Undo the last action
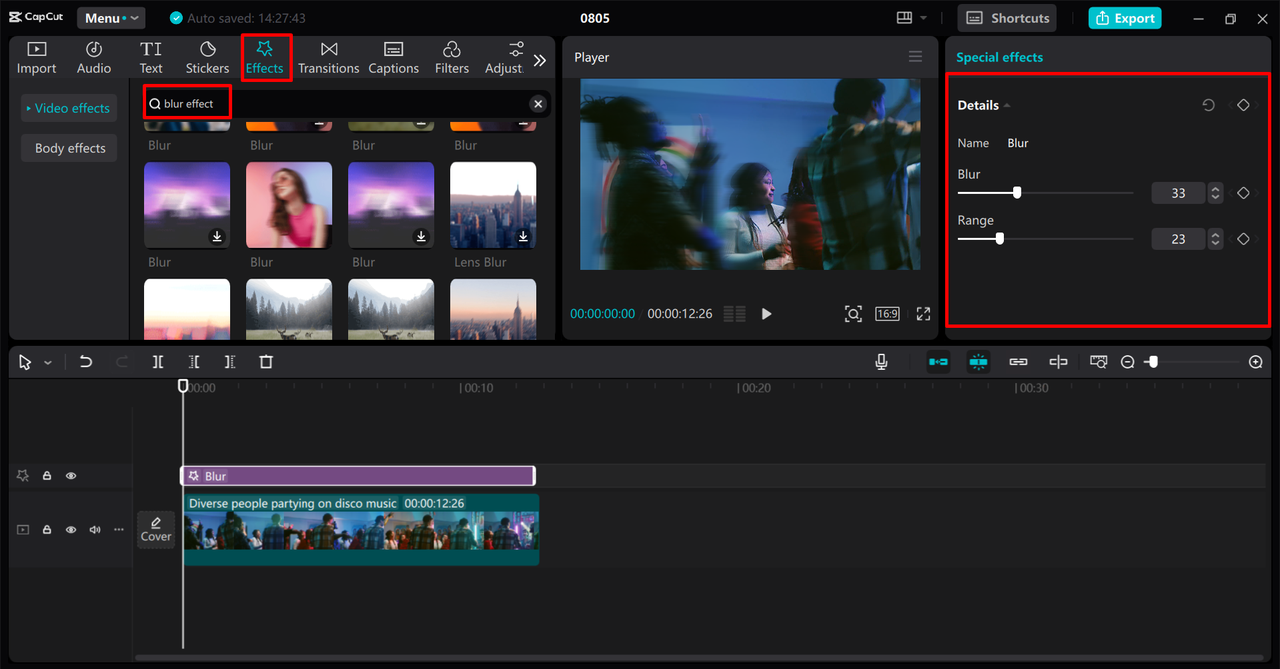This screenshot has height=669, width=1280. pos(86,362)
